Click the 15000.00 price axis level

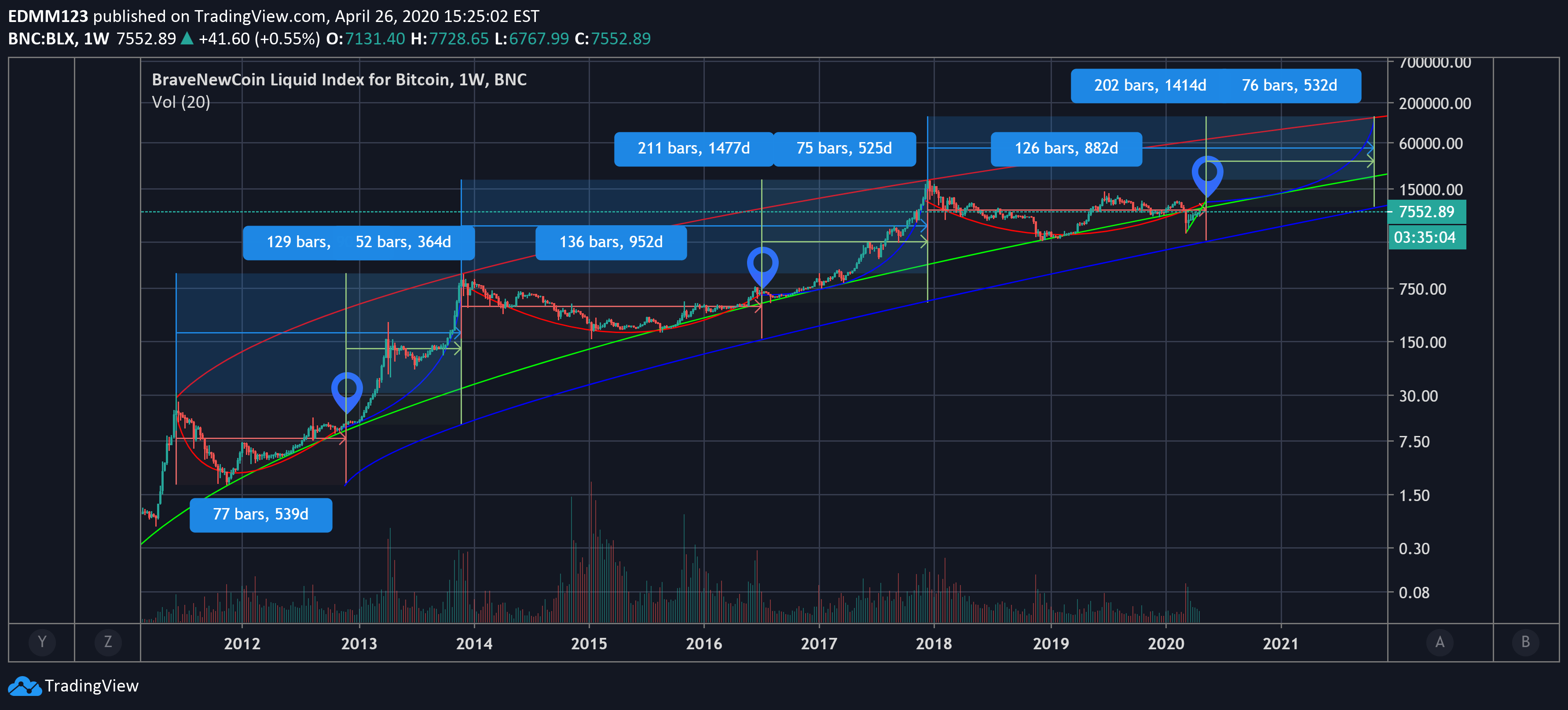(1430, 190)
